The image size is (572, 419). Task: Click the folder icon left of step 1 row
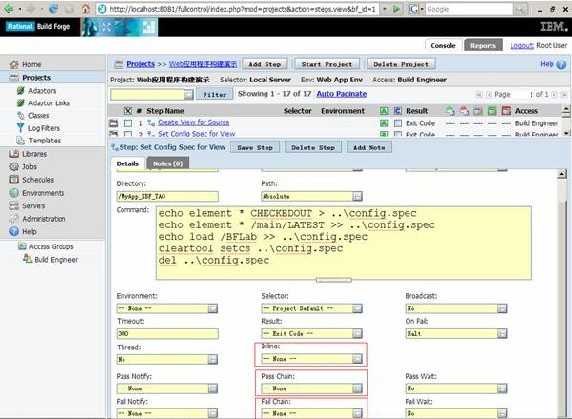pyautogui.click(x=114, y=123)
